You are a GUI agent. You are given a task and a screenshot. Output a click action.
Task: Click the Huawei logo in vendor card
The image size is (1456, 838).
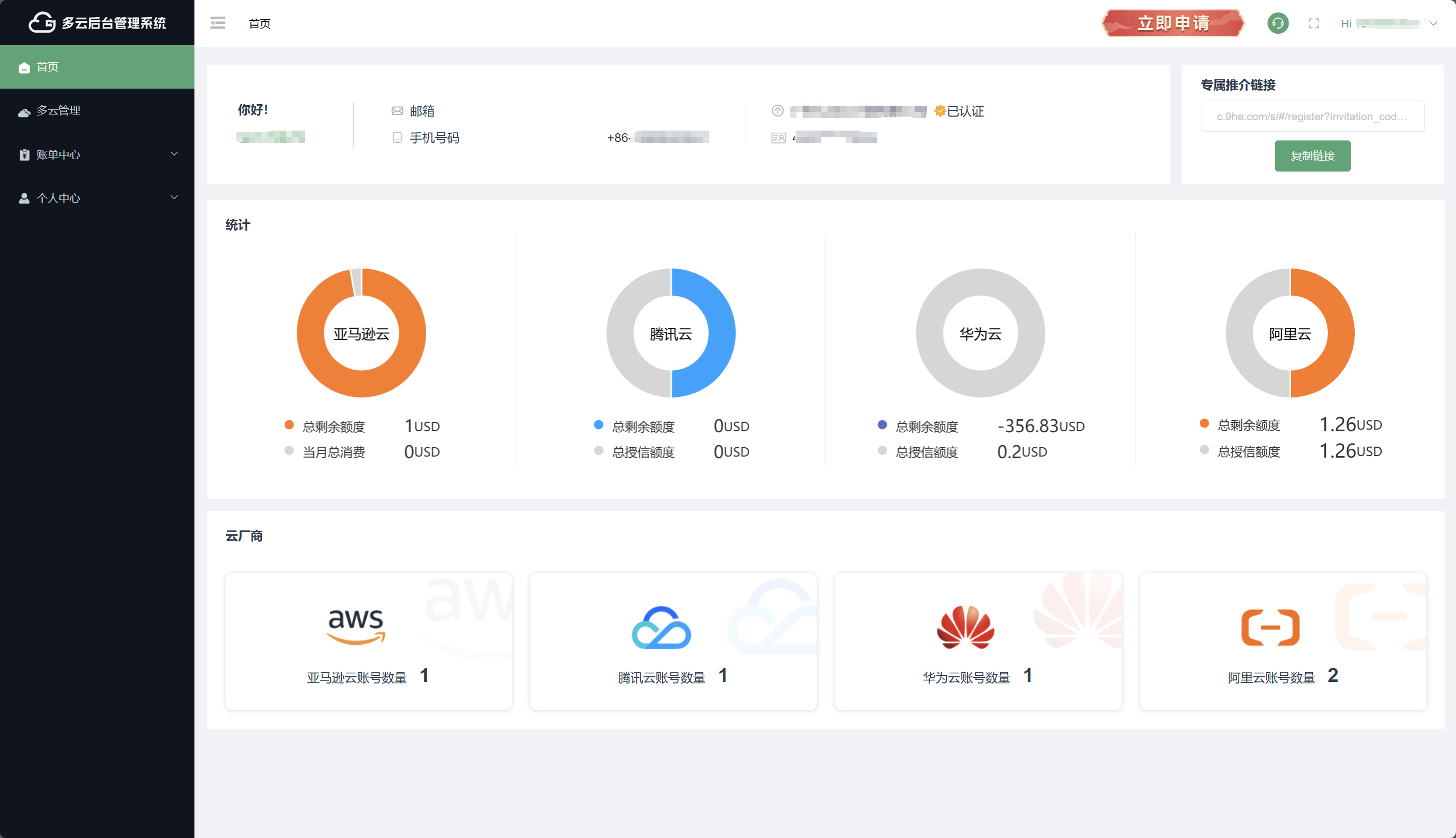pyautogui.click(x=965, y=628)
